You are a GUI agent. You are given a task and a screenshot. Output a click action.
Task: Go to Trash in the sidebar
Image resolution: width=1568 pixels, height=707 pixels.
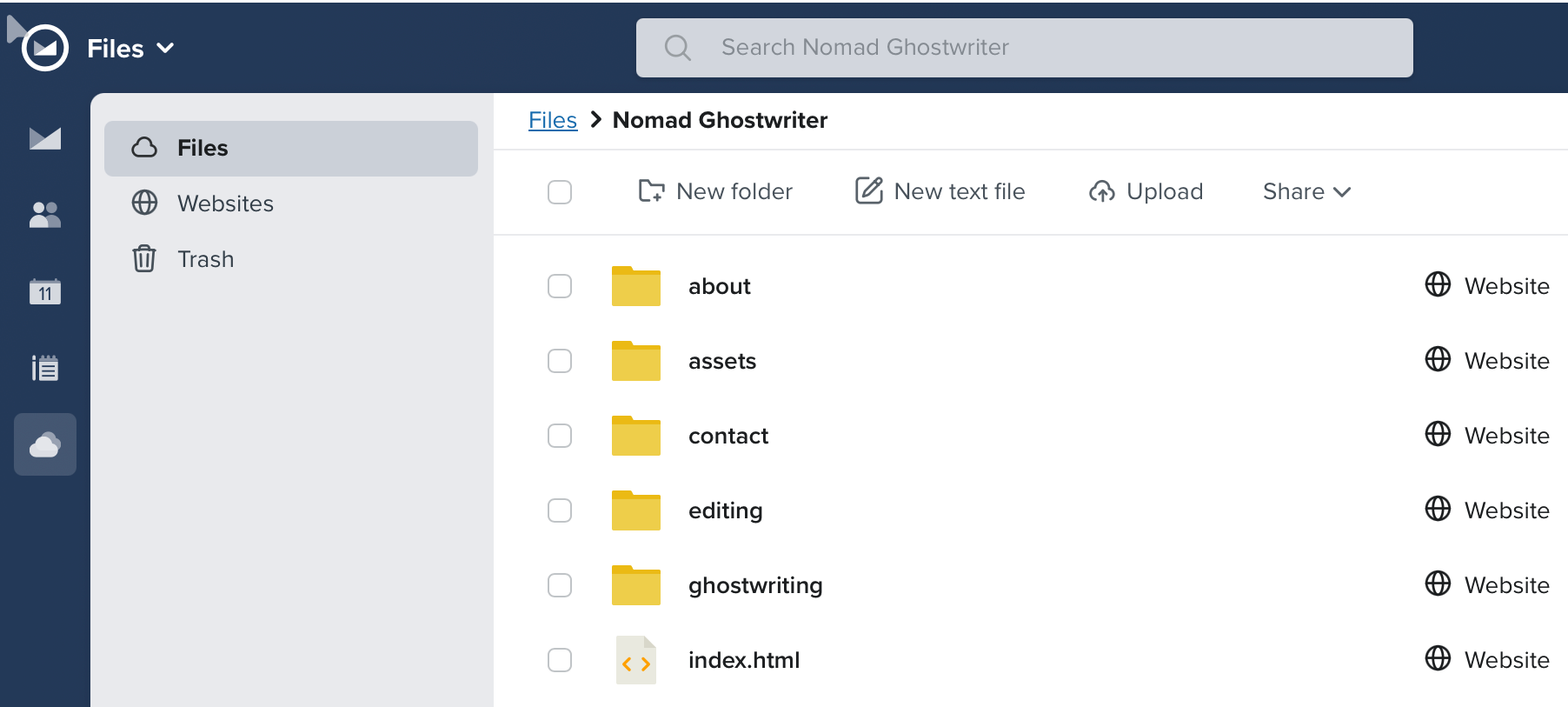point(205,259)
